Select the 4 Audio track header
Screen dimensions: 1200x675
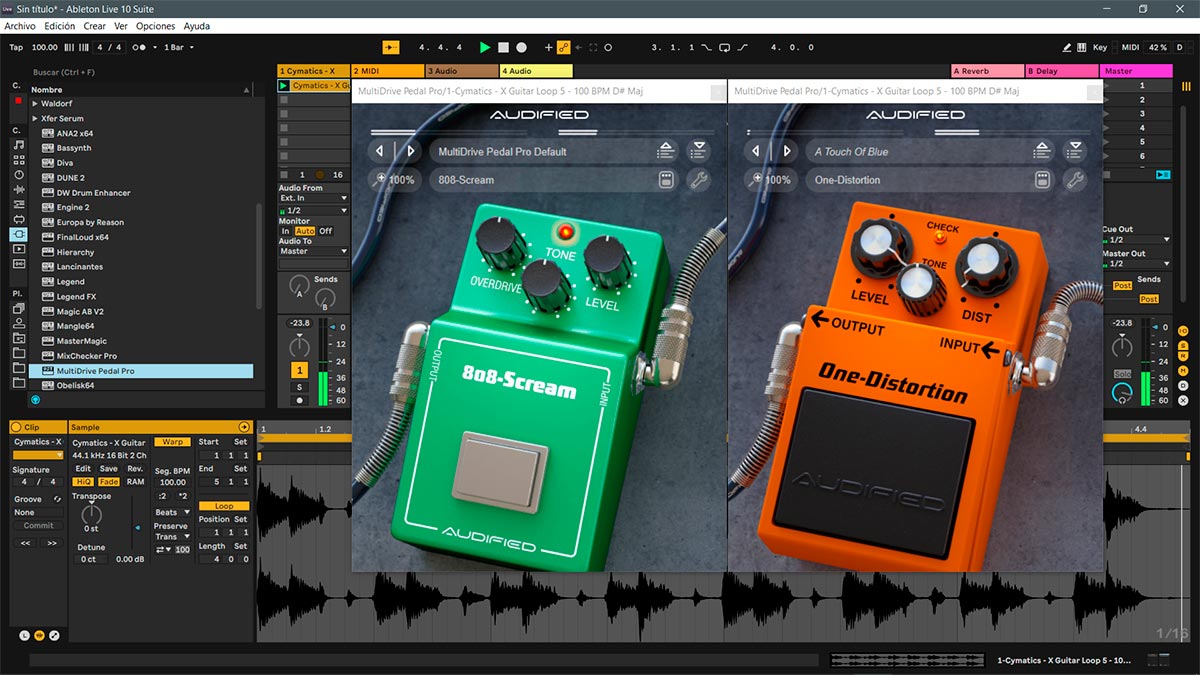(x=536, y=71)
